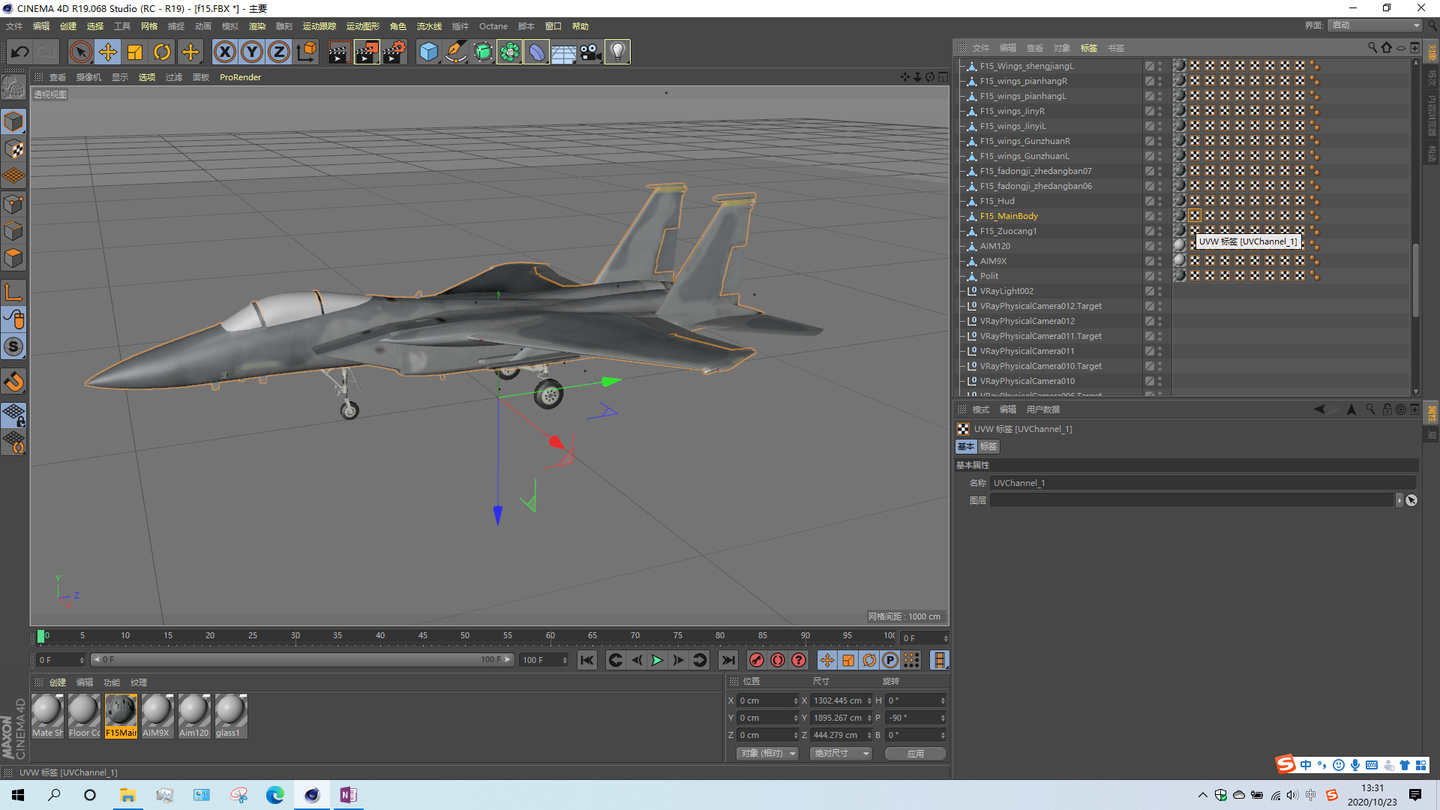Open the 对象 (相对) coordinate mode dropdown
This screenshot has height=810, width=1440.
click(767, 753)
